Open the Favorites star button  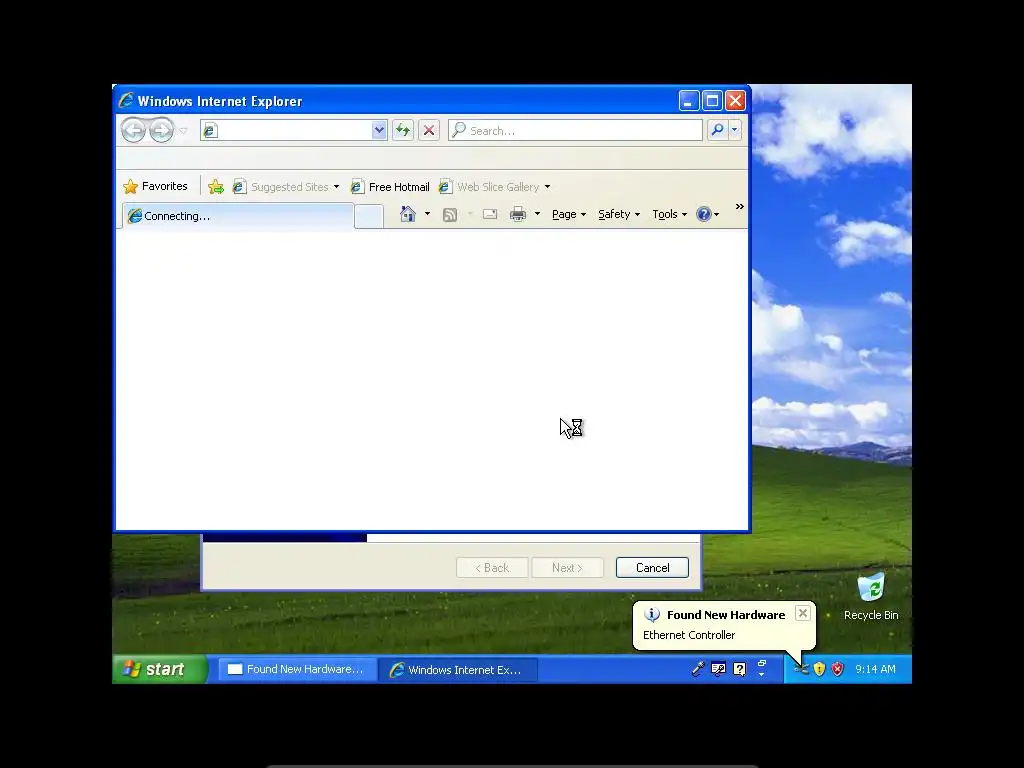pos(155,186)
